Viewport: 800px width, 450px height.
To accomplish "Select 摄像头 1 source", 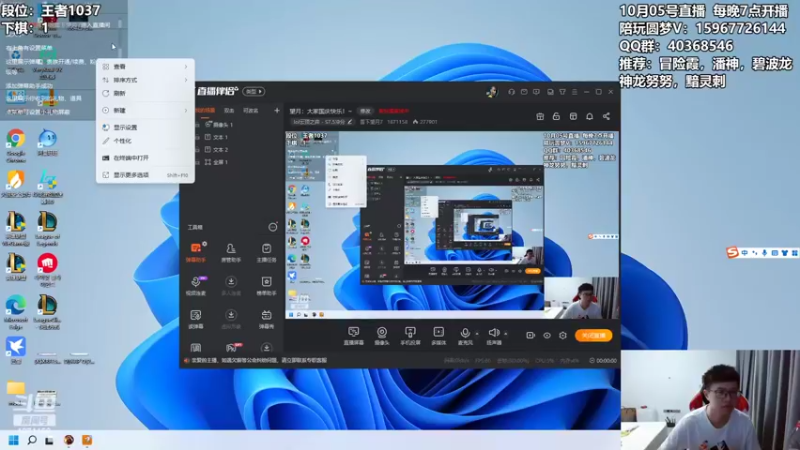I will point(219,124).
